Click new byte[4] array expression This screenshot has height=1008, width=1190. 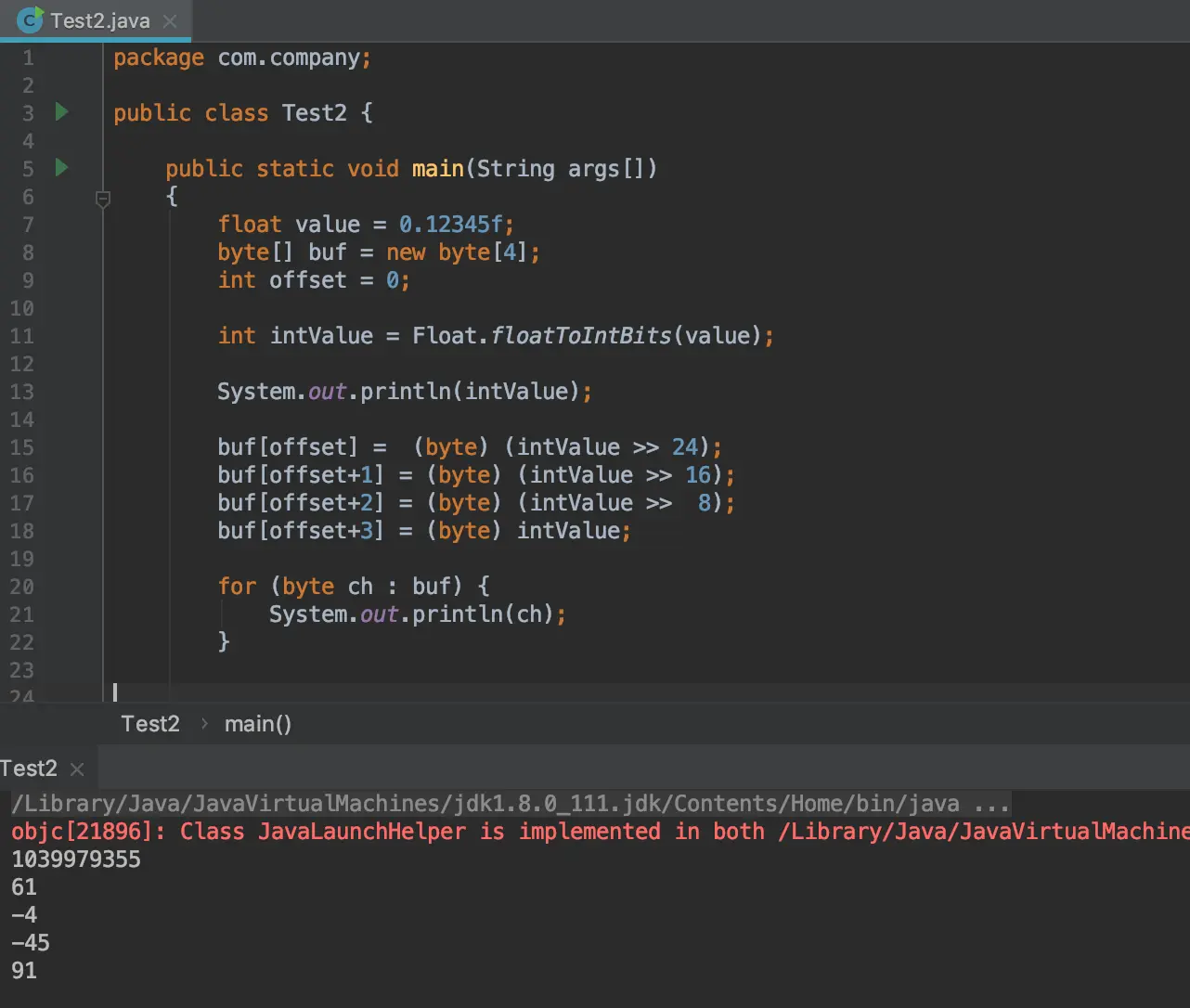[459, 252]
